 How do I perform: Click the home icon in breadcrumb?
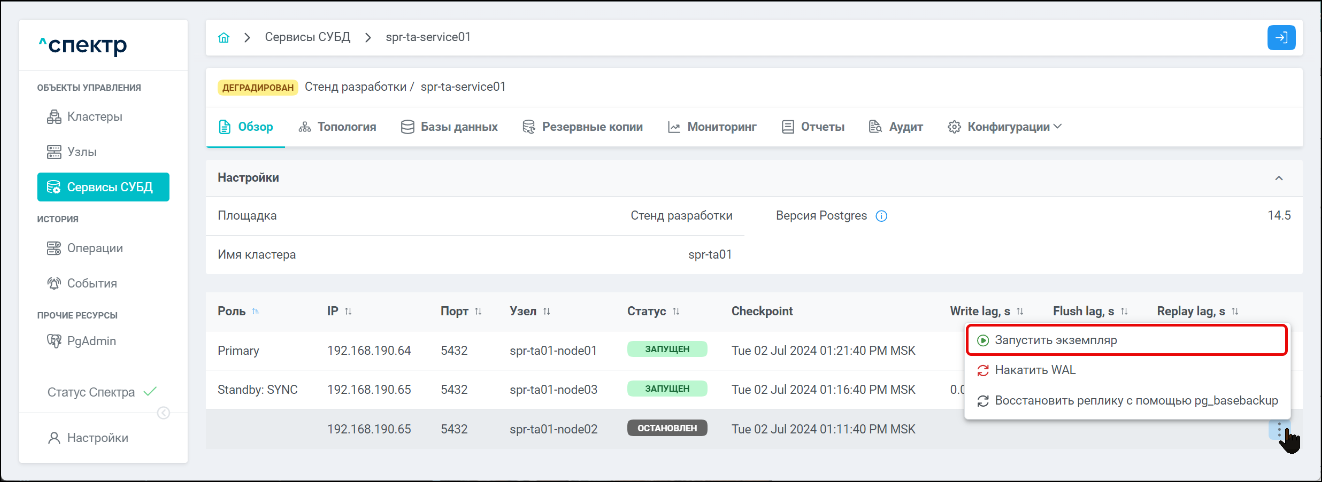pyautogui.click(x=223, y=38)
